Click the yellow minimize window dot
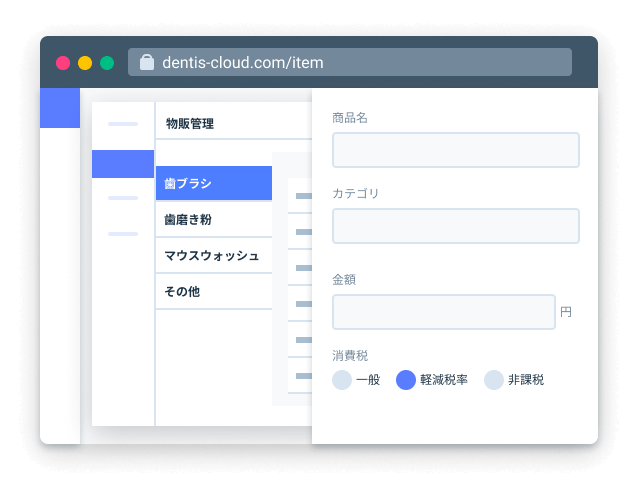The width and height of the screenshot is (640, 480). point(85,63)
